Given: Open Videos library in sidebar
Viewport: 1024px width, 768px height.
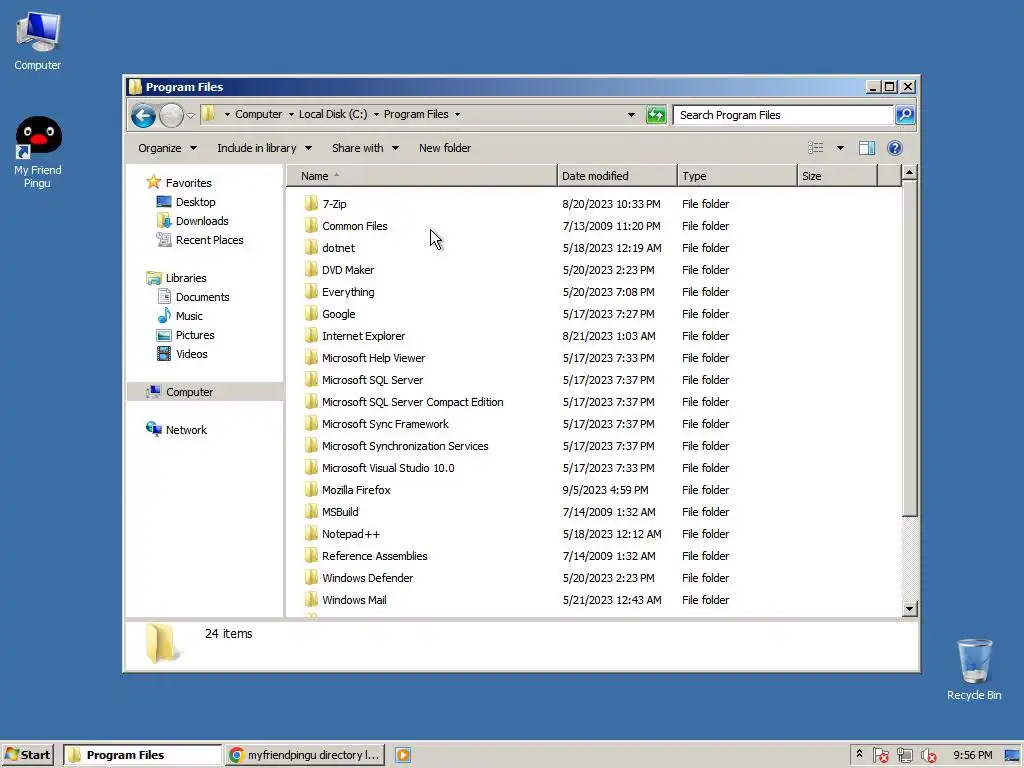Looking at the screenshot, I should (191, 353).
